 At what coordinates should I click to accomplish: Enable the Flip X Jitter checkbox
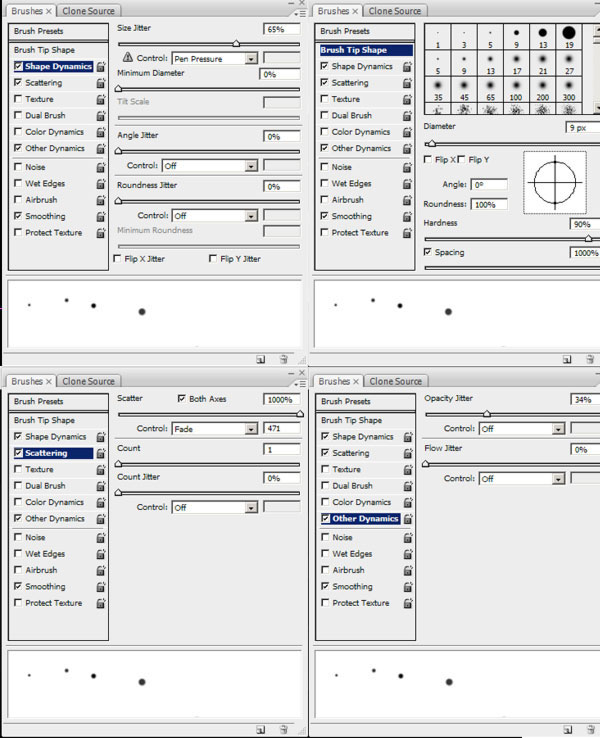[119, 259]
